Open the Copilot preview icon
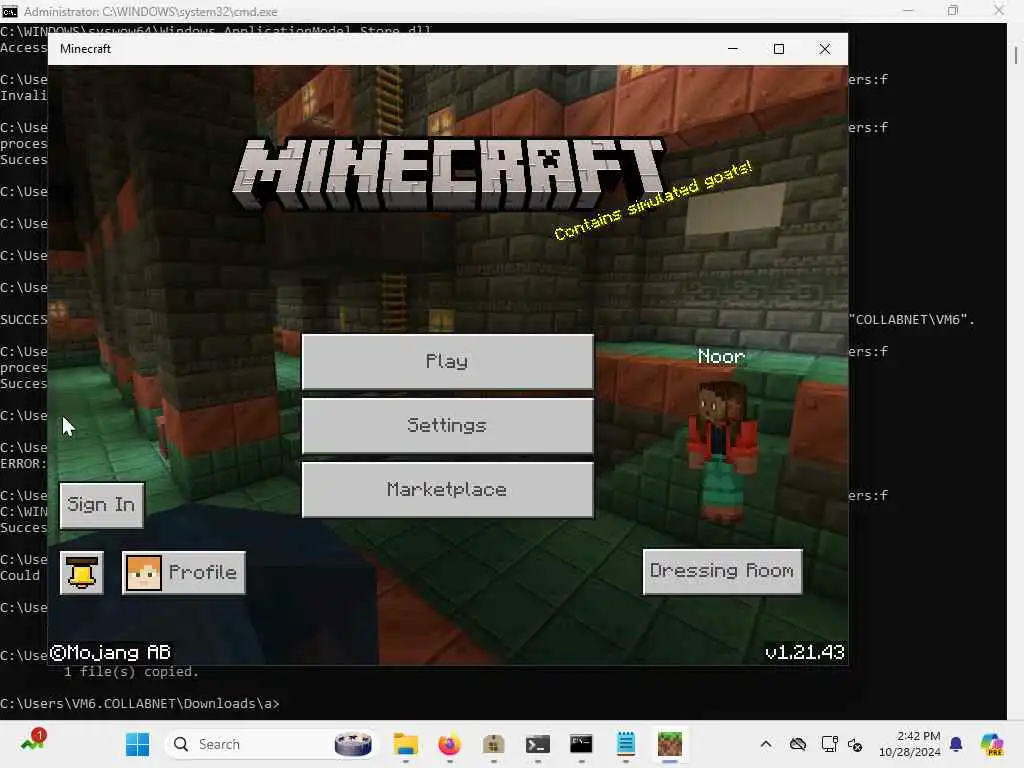 tap(992, 744)
